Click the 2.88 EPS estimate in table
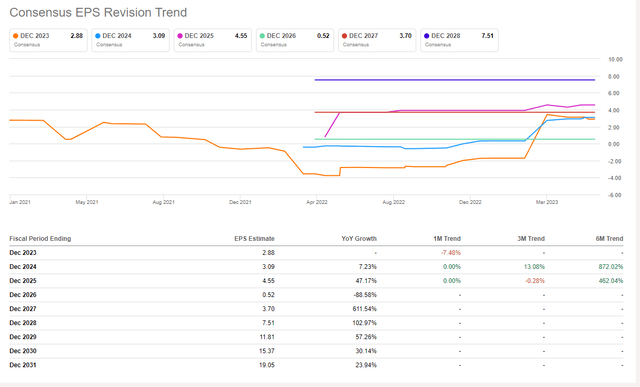 pos(268,253)
